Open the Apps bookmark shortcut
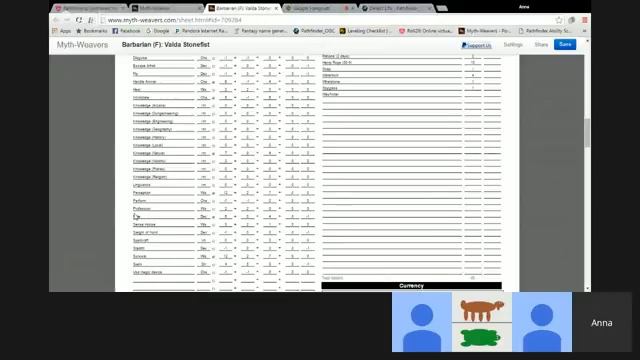Viewport: 640px width, 360px height. (x=62, y=31)
